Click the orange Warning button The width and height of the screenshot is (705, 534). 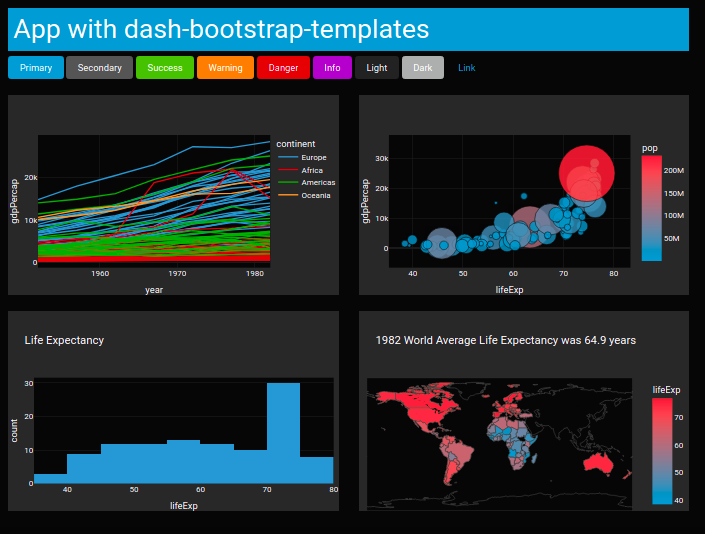tap(225, 67)
